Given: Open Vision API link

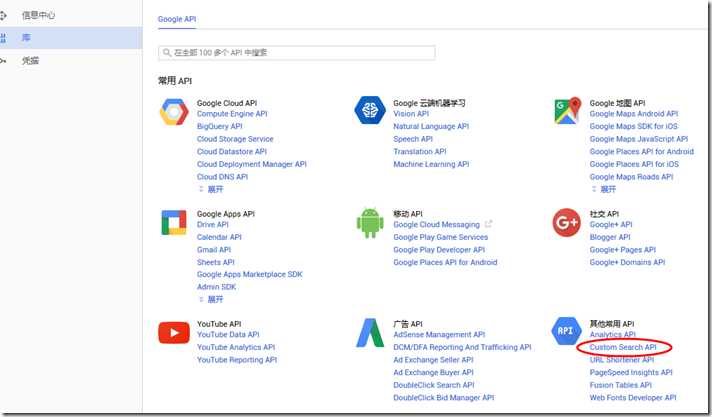Looking at the screenshot, I should pos(411,114).
